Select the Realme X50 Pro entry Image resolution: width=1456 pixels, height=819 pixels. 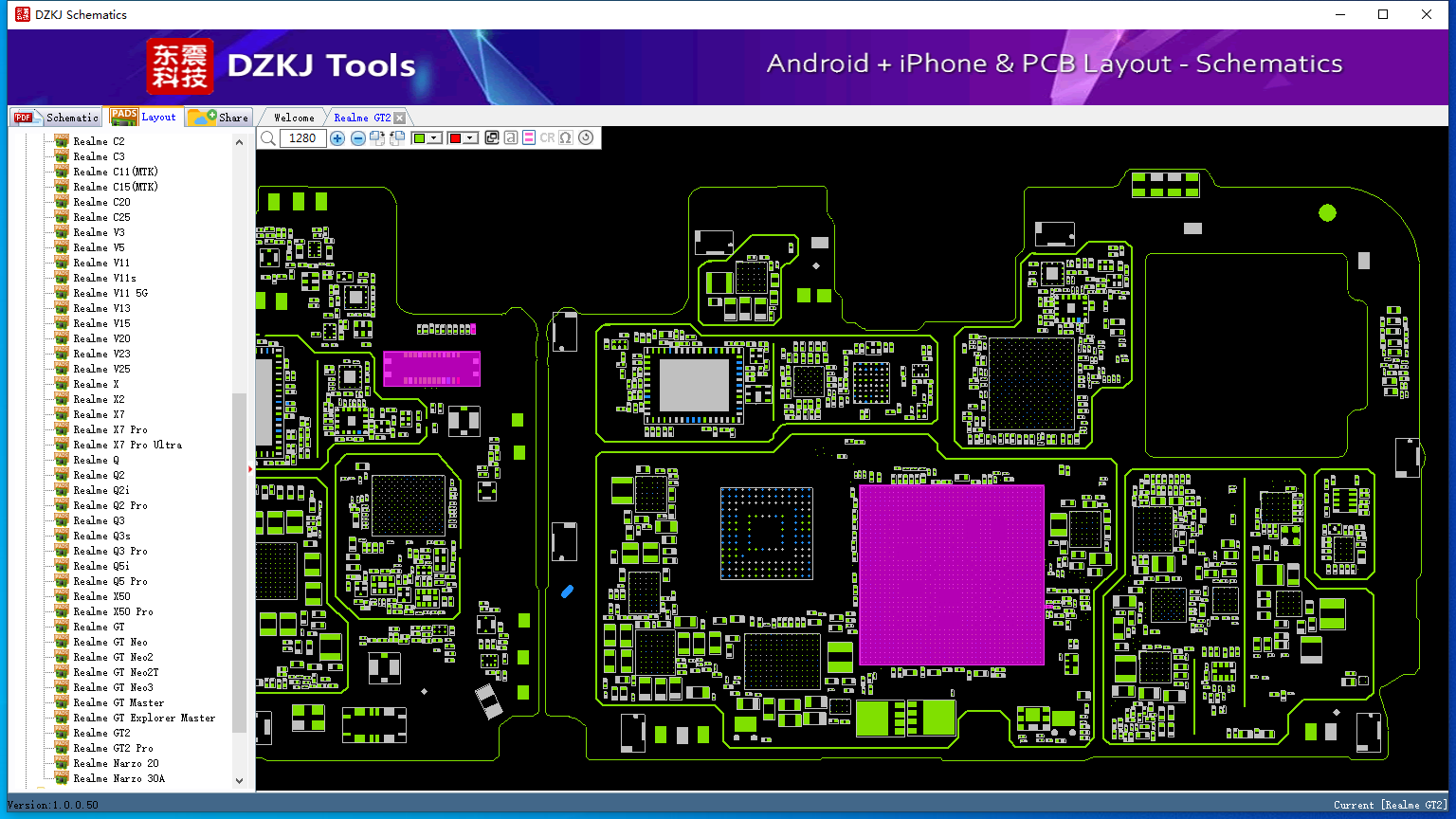click(114, 611)
